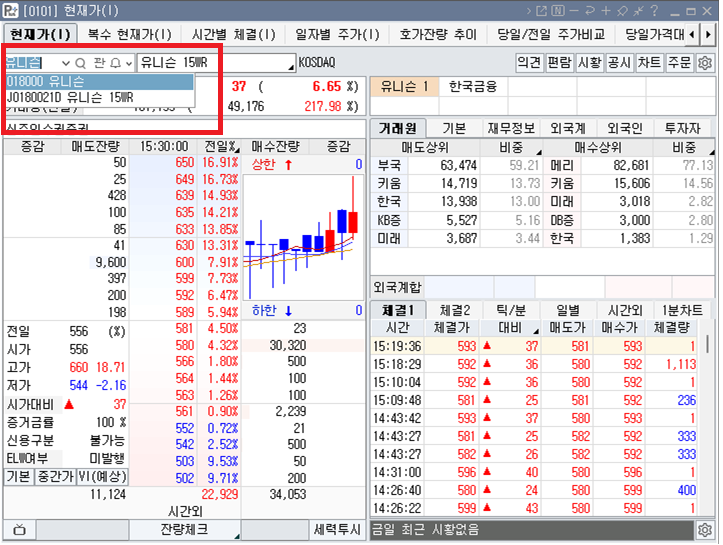The width and height of the screenshot is (723, 545).
Task: Switch to 체결2 tab
Action: [x=455, y=310]
